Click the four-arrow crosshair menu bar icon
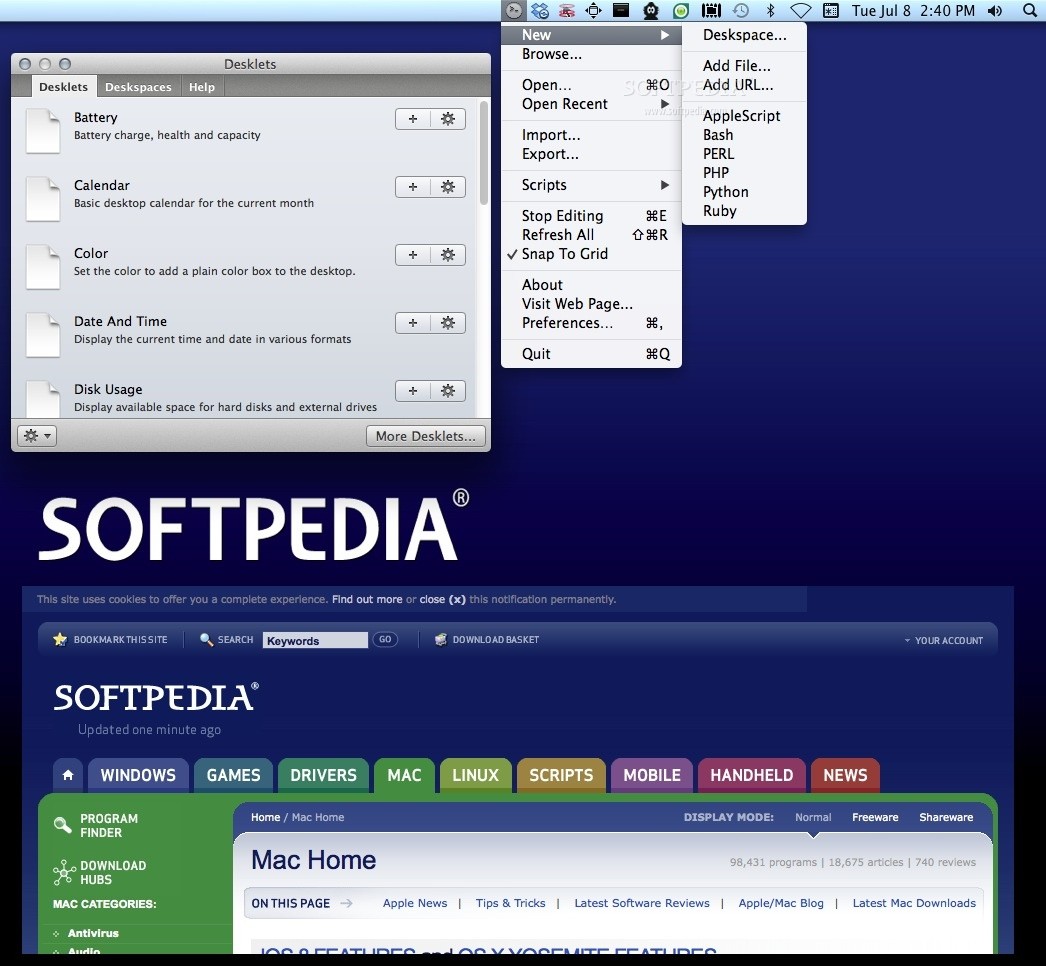Image resolution: width=1046 pixels, height=966 pixels. point(593,10)
